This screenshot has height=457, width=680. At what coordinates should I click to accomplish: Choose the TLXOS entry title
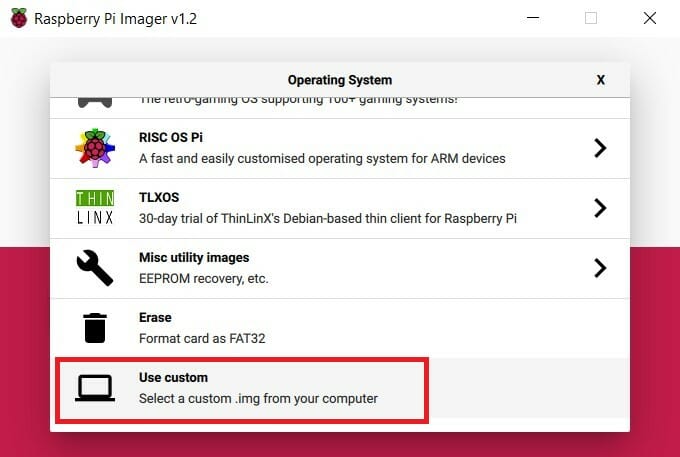159,197
